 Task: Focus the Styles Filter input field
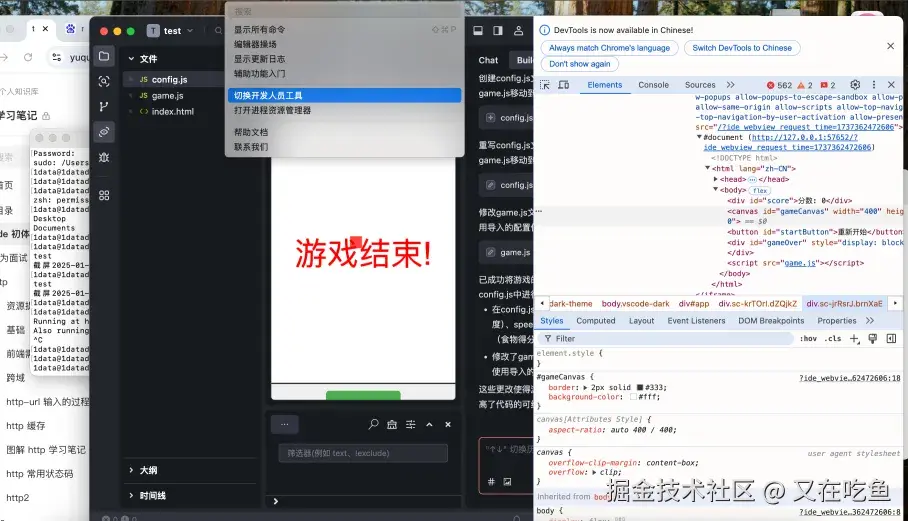[665, 339]
